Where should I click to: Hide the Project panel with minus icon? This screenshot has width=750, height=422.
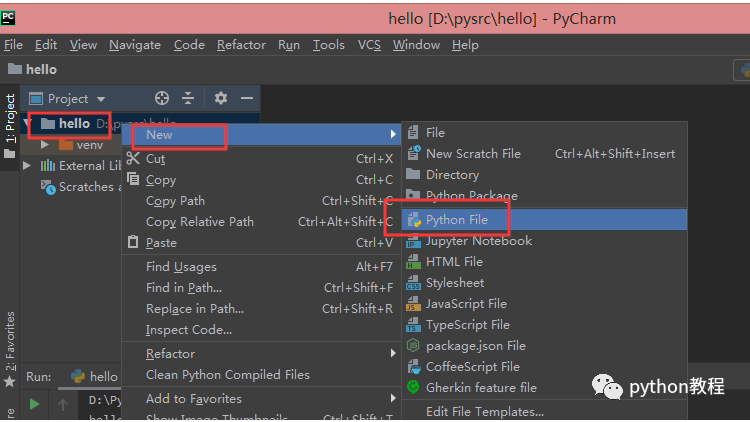247,98
